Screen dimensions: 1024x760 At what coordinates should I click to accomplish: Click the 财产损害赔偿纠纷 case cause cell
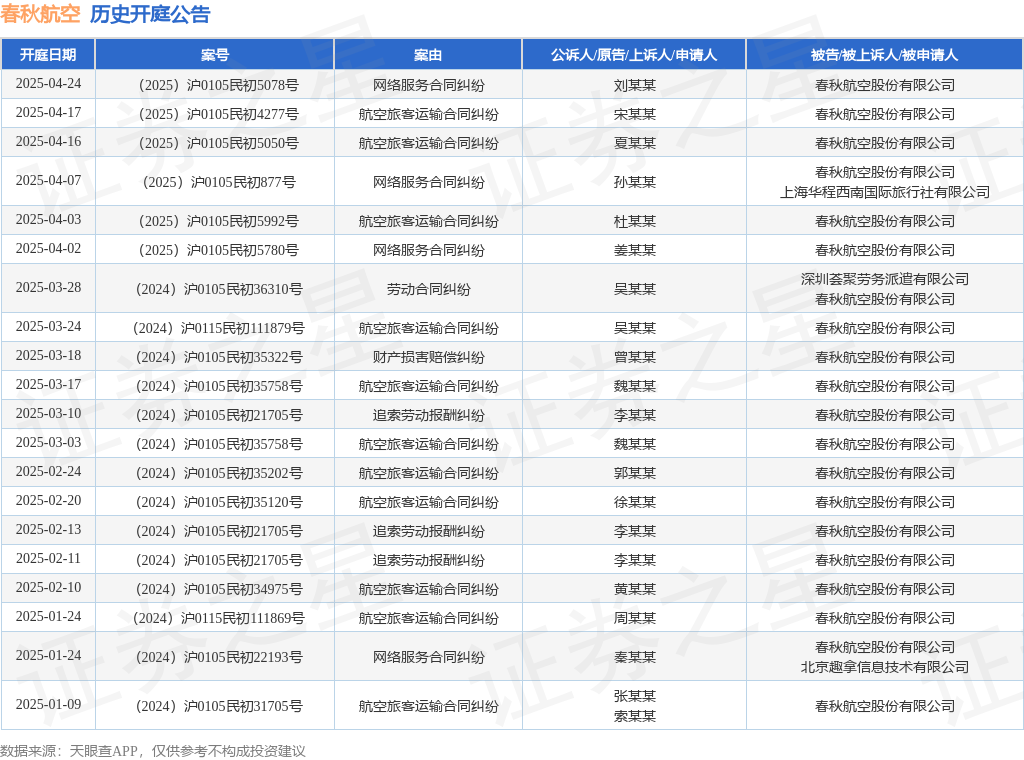click(x=428, y=357)
